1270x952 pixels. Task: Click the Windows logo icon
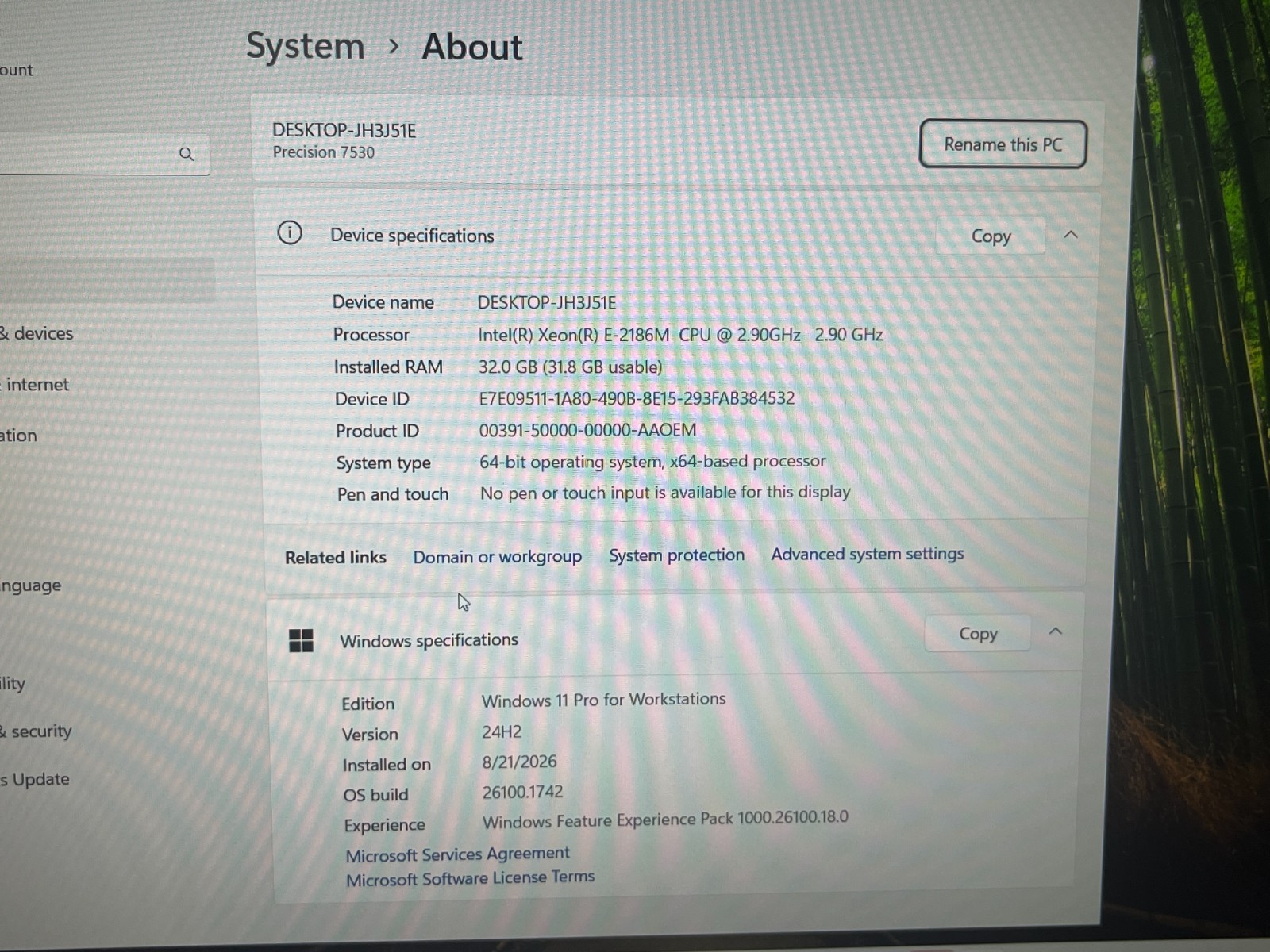[301, 640]
